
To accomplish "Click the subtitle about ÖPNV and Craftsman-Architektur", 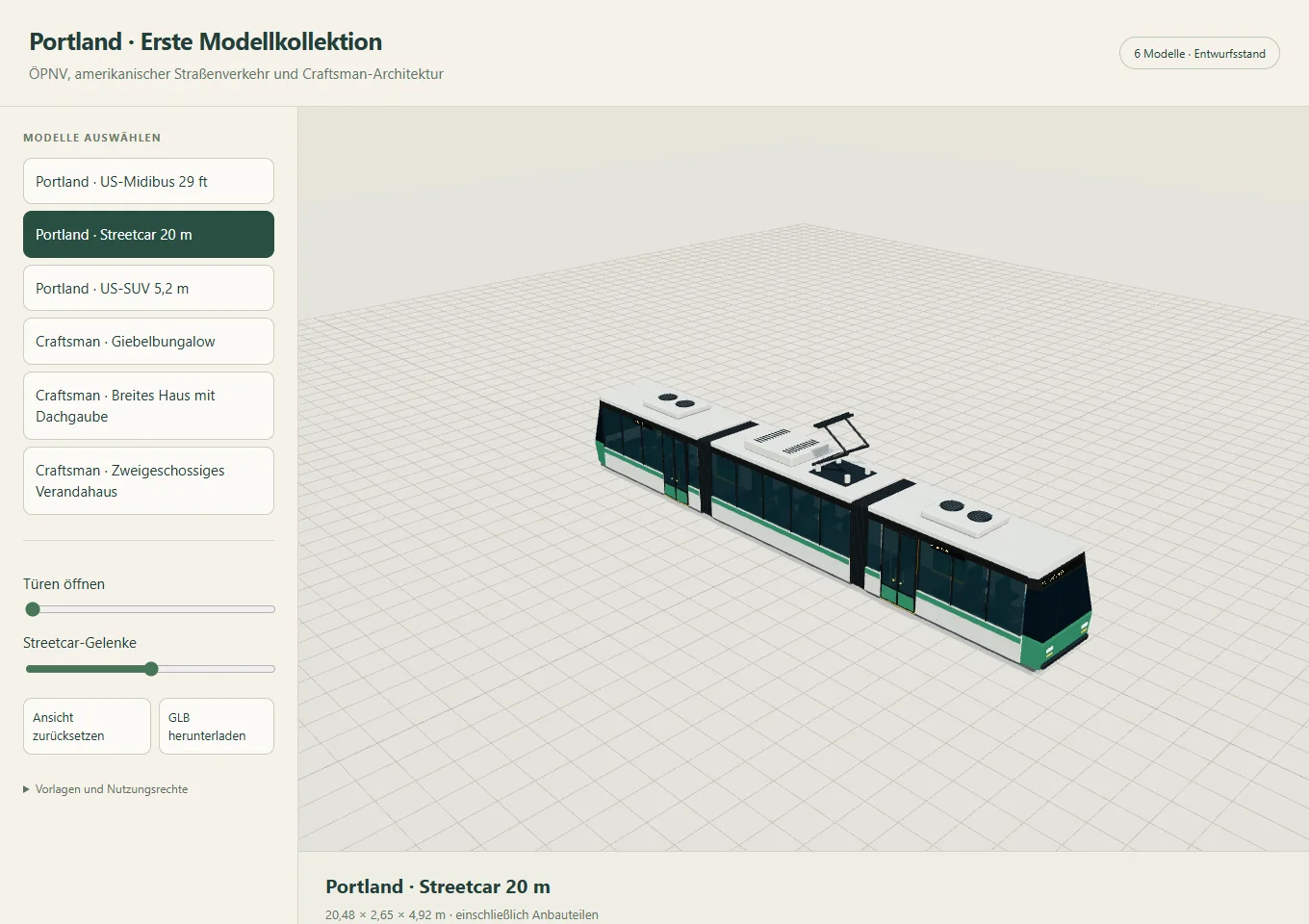I will (x=236, y=74).
